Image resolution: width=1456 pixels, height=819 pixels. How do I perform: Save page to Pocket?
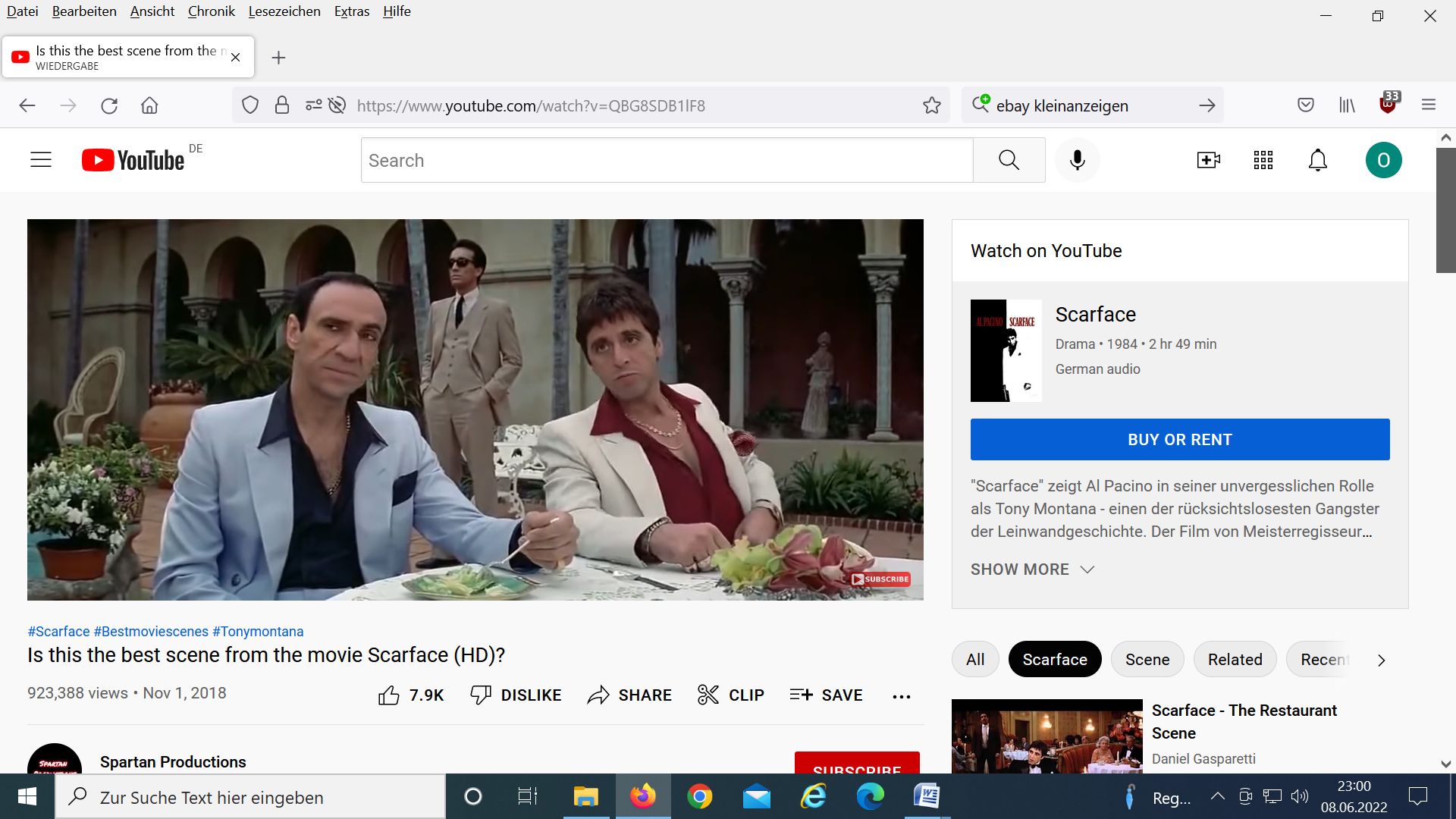[1305, 105]
